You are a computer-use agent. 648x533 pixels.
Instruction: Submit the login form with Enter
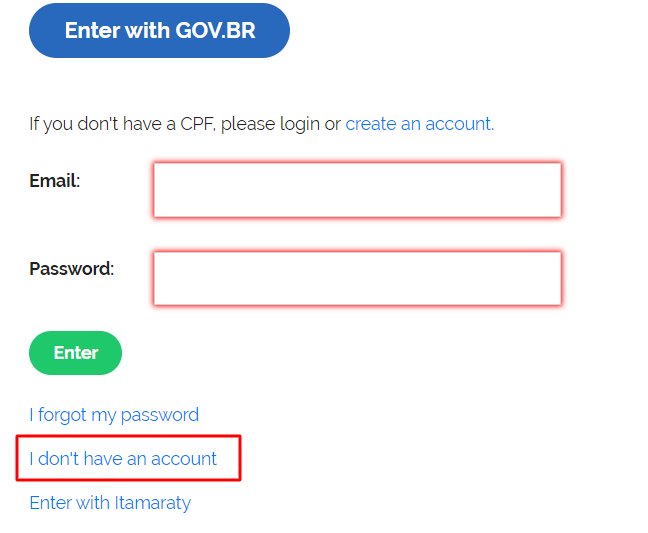pos(76,353)
